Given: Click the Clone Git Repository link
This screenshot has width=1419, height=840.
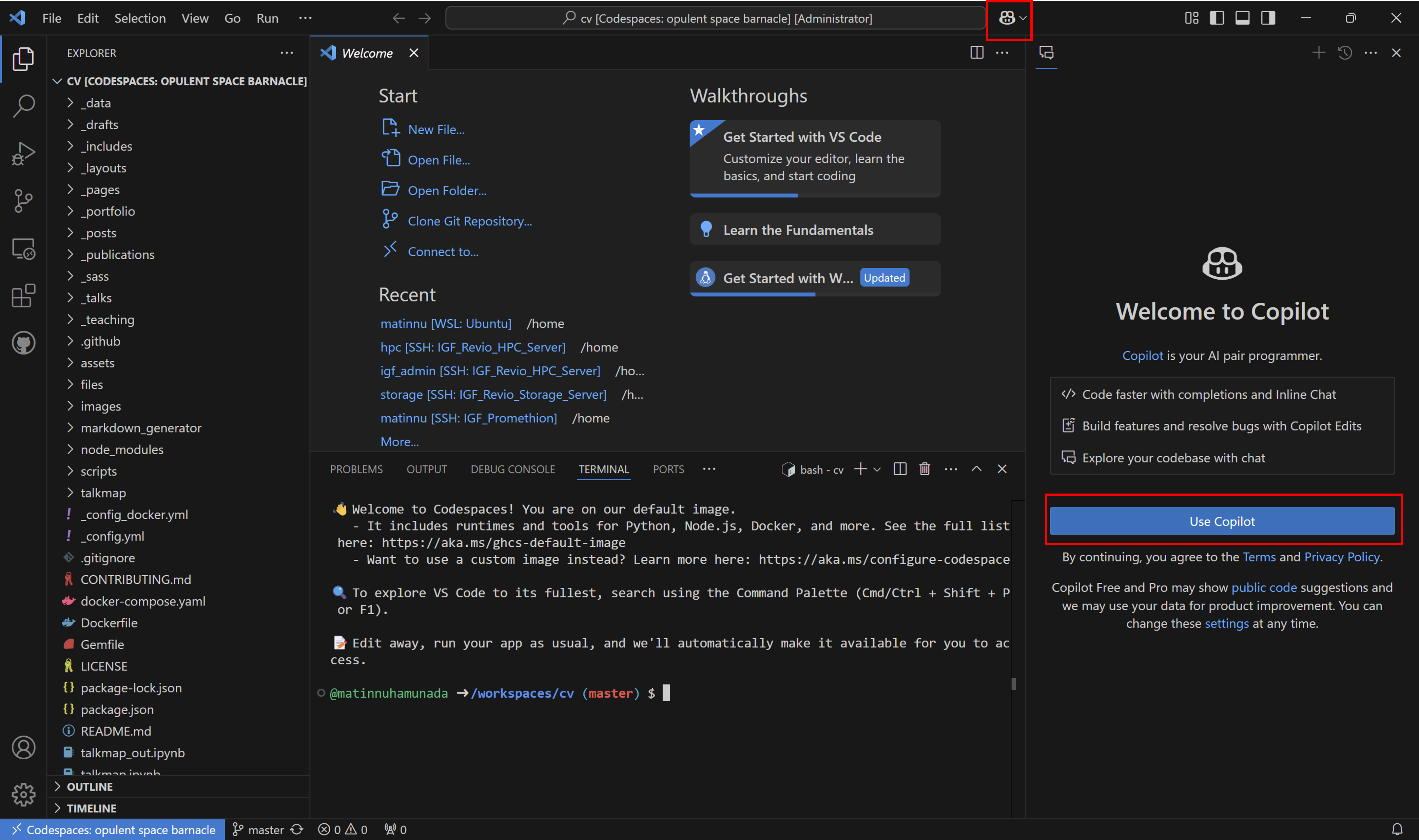Looking at the screenshot, I should click(469, 221).
